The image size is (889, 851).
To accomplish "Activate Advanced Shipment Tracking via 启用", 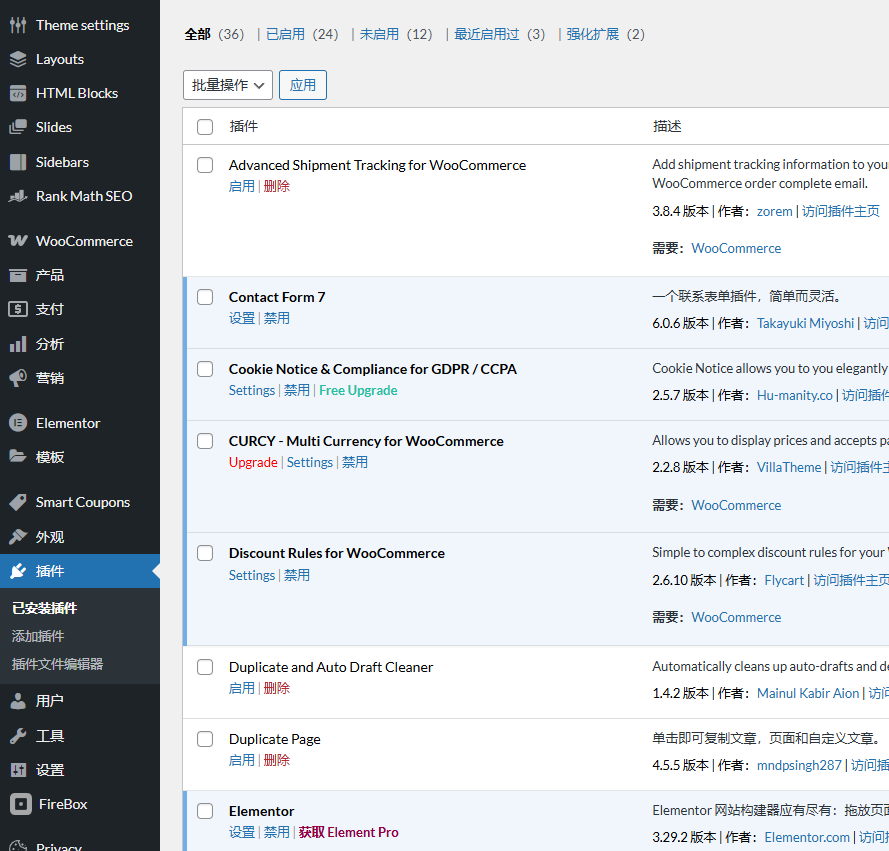I will (x=242, y=186).
